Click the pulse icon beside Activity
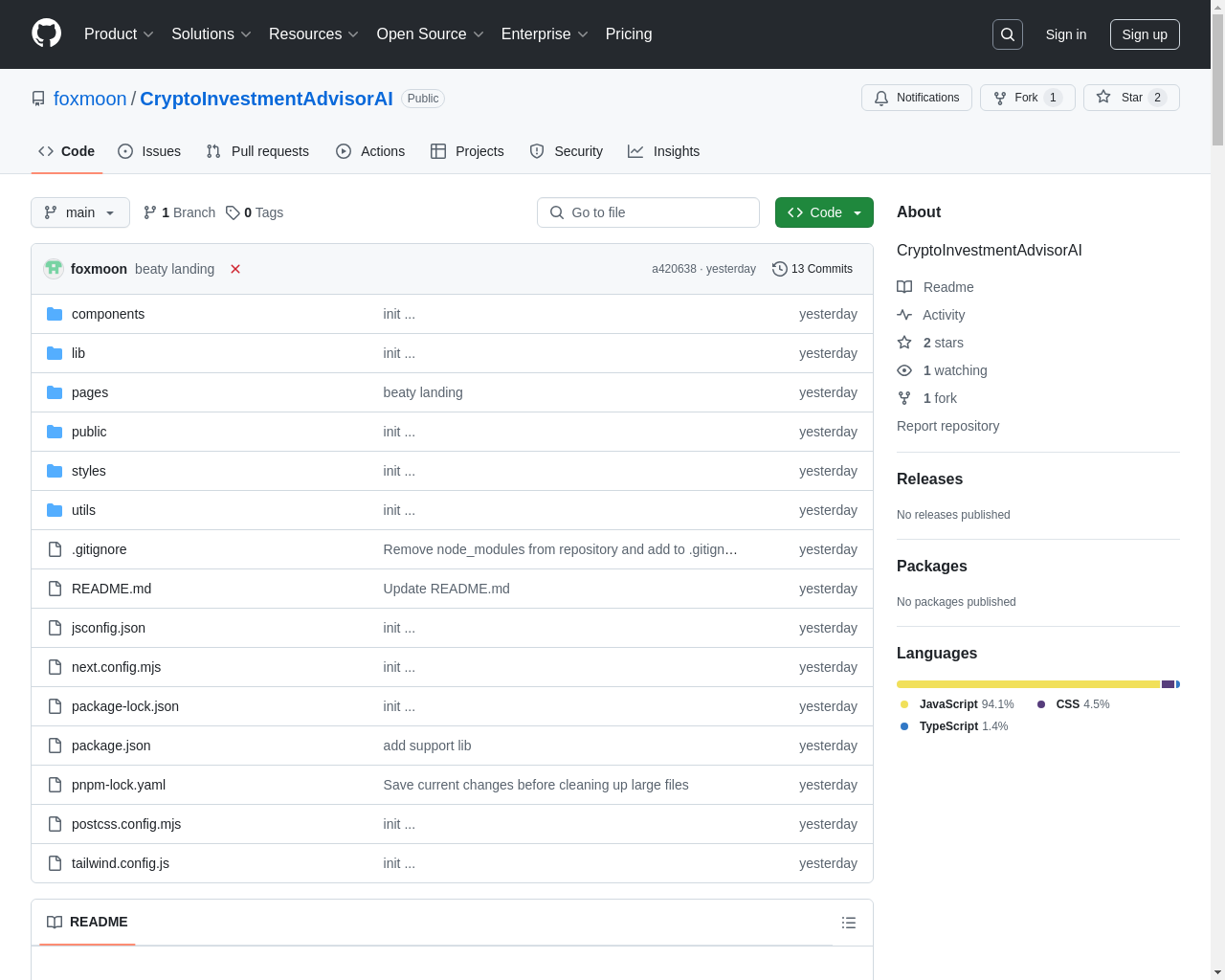The width and height of the screenshot is (1225, 980). (x=904, y=315)
